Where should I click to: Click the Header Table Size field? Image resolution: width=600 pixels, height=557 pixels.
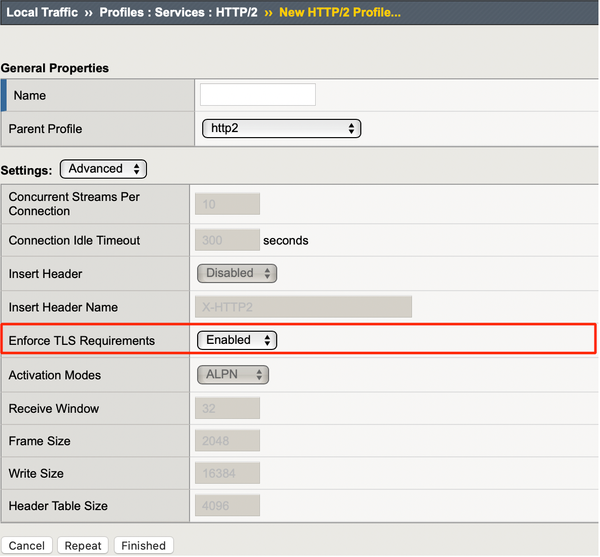(226, 506)
